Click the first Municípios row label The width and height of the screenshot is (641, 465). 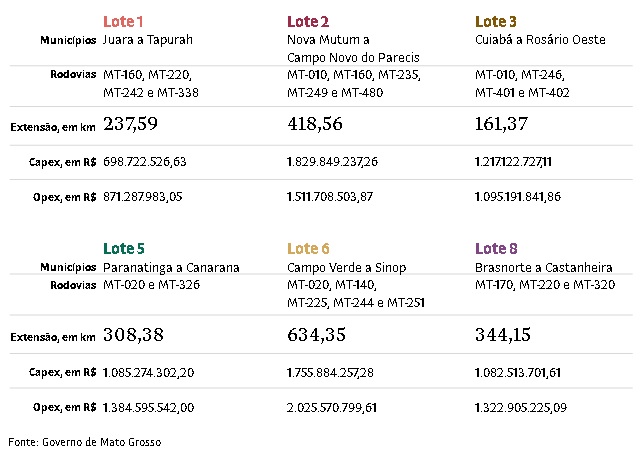pyautogui.click(x=68, y=40)
